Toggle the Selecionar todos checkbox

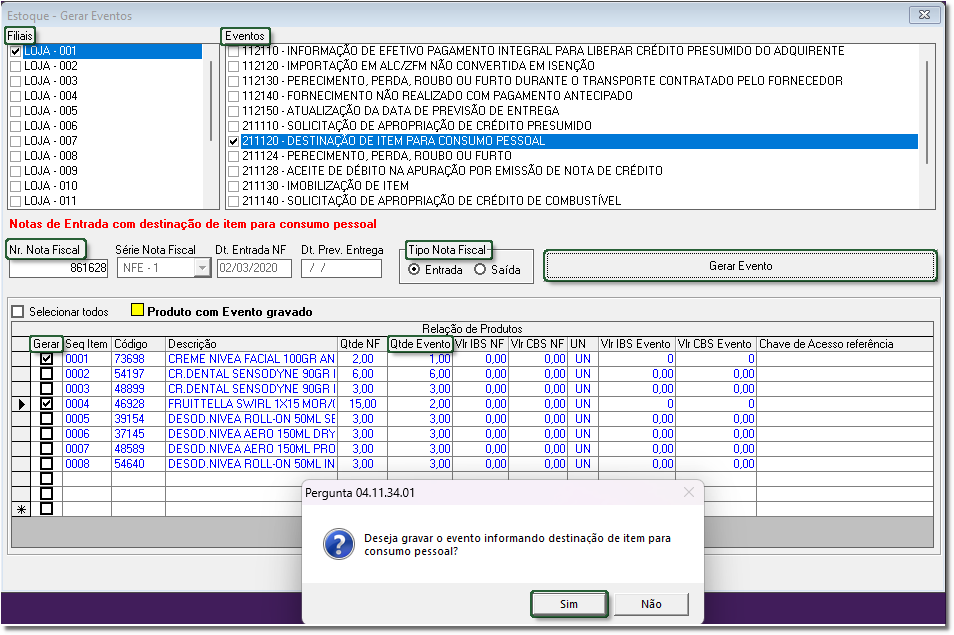tap(18, 311)
